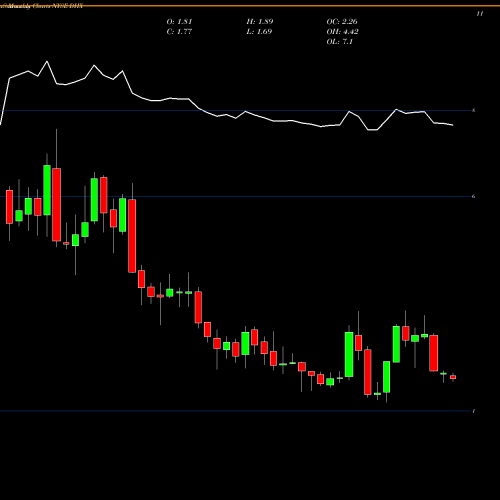The image size is (500, 500).
Task: Click the '1' price axis label
Action: 474,411
